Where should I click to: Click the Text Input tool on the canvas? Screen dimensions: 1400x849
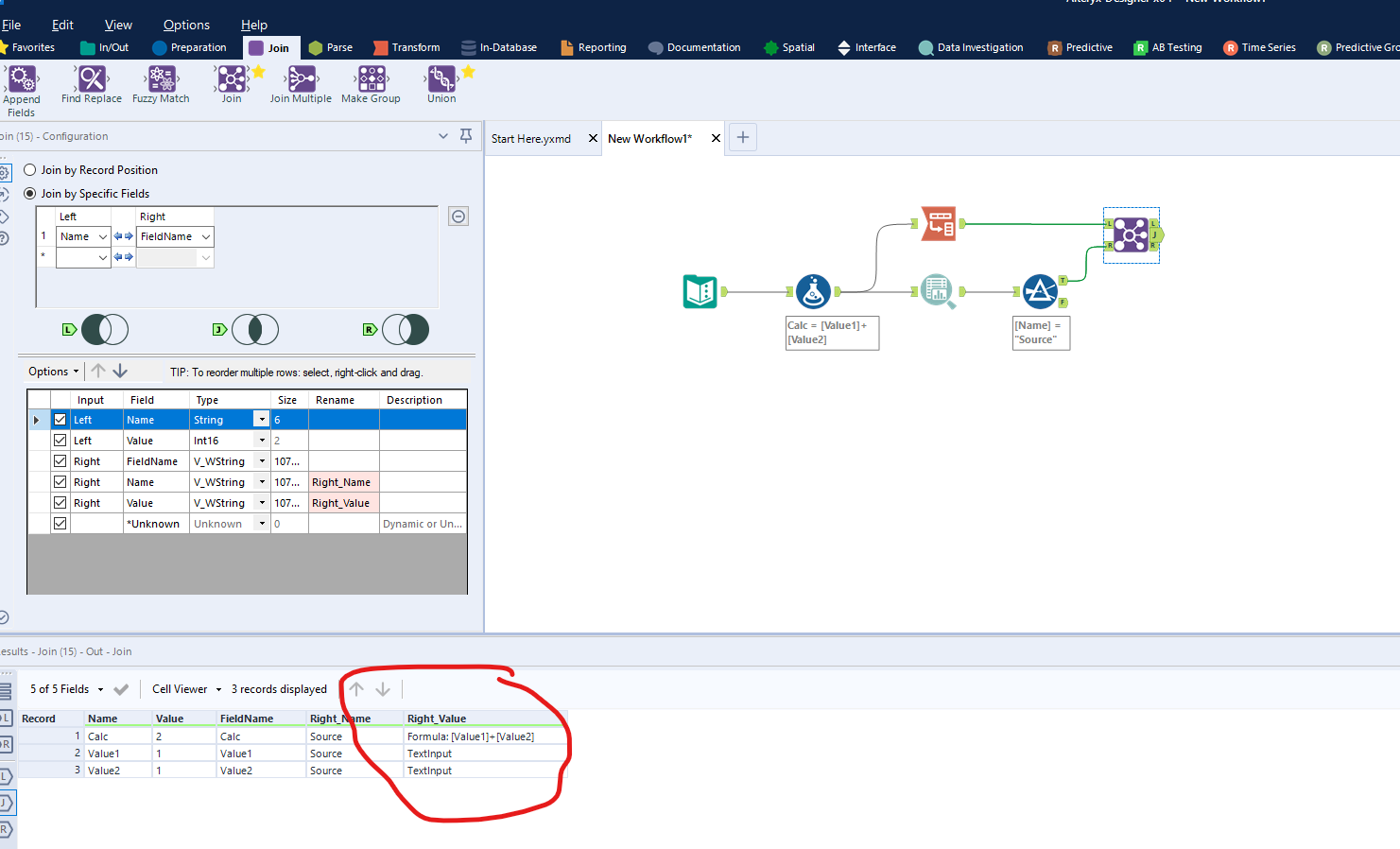point(700,291)
